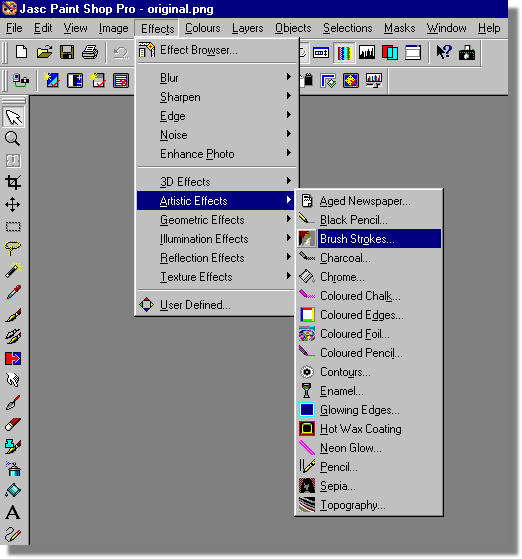Toggle the layer palette button
The height and width of the screenshot is (559, 522).
pyautogui.click(x=390, y=53)
